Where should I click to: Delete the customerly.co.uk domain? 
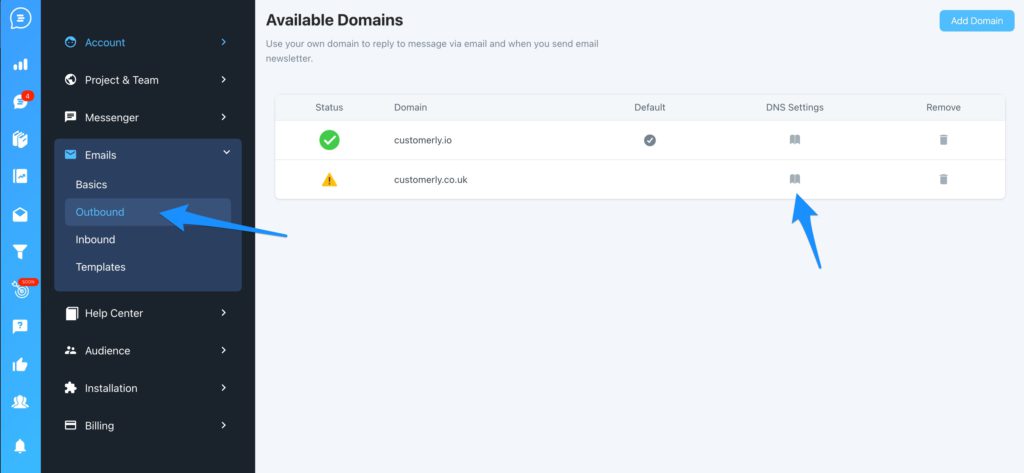pyautogui.click(x=944, y=179)
